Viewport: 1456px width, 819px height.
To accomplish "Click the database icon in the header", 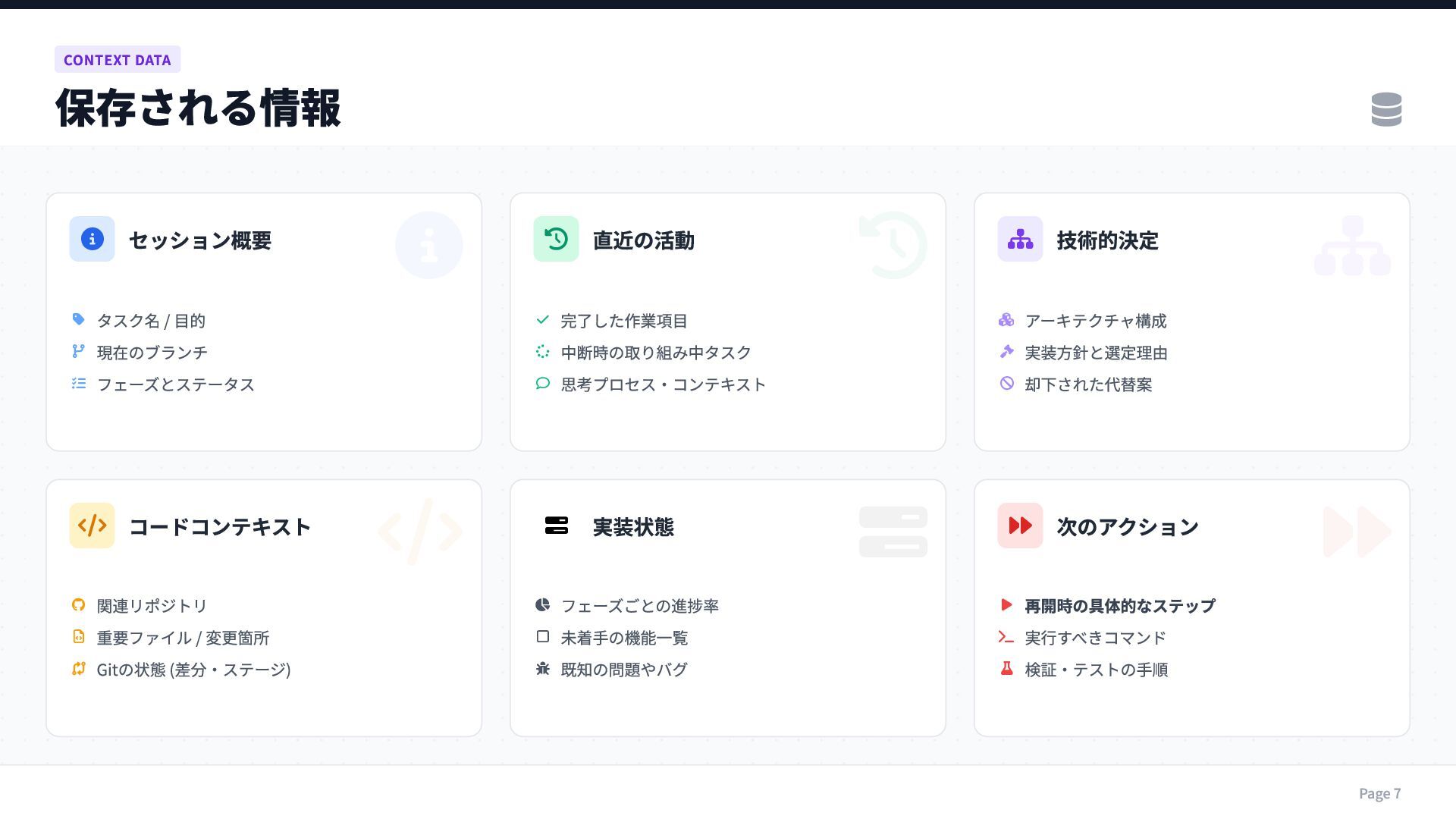I will point(1386,109).
